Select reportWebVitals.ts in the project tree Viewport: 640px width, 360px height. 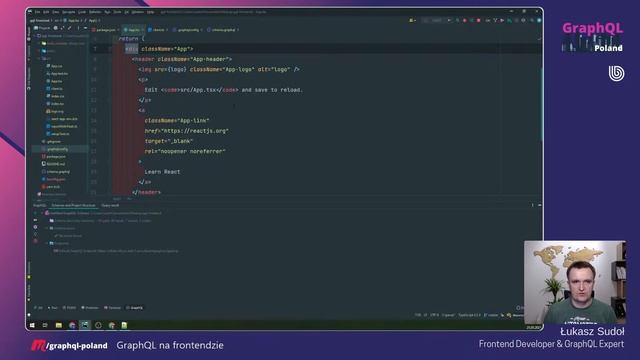tap(62, 127)
